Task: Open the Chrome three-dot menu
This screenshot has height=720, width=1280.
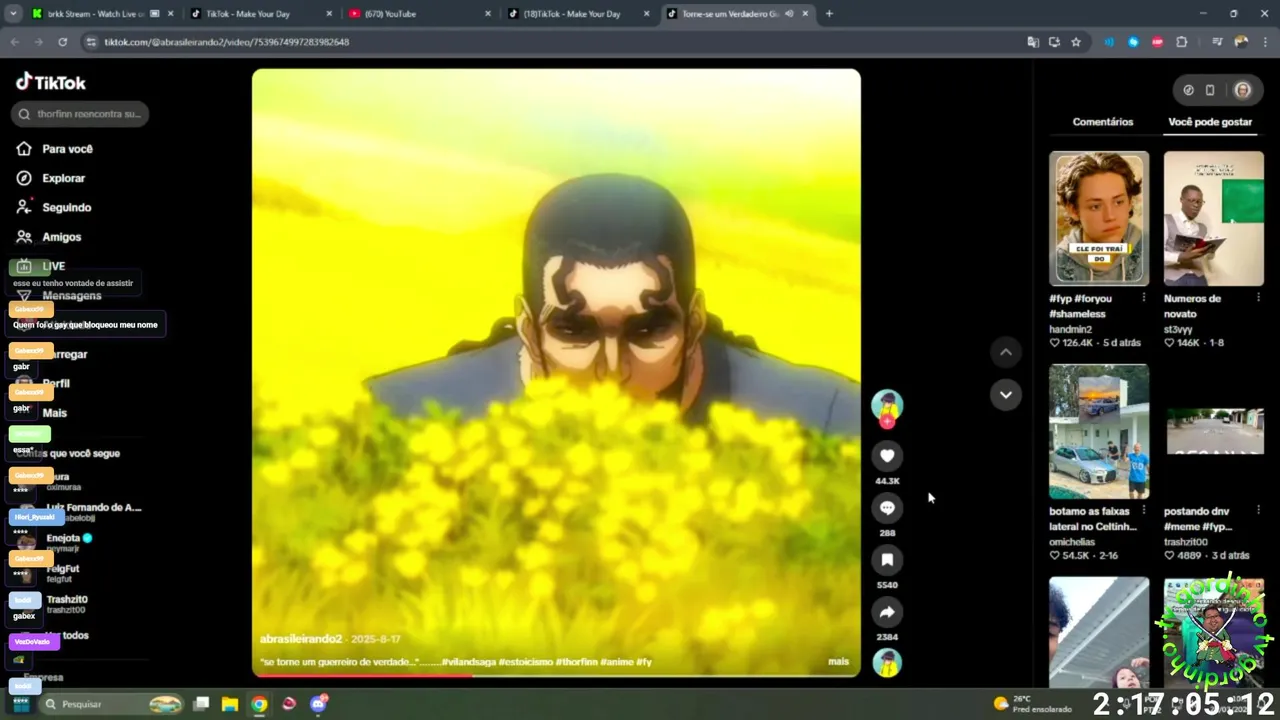Action: (1265, 42)
